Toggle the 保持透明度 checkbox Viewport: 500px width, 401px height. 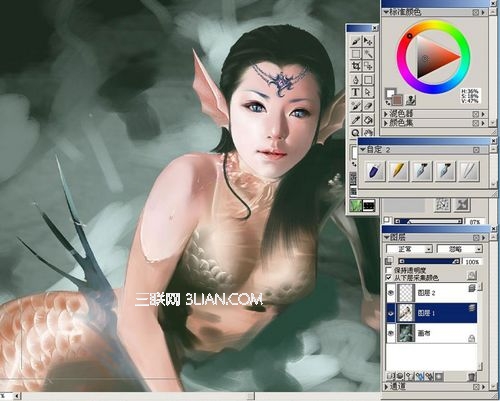coord(388,270)
